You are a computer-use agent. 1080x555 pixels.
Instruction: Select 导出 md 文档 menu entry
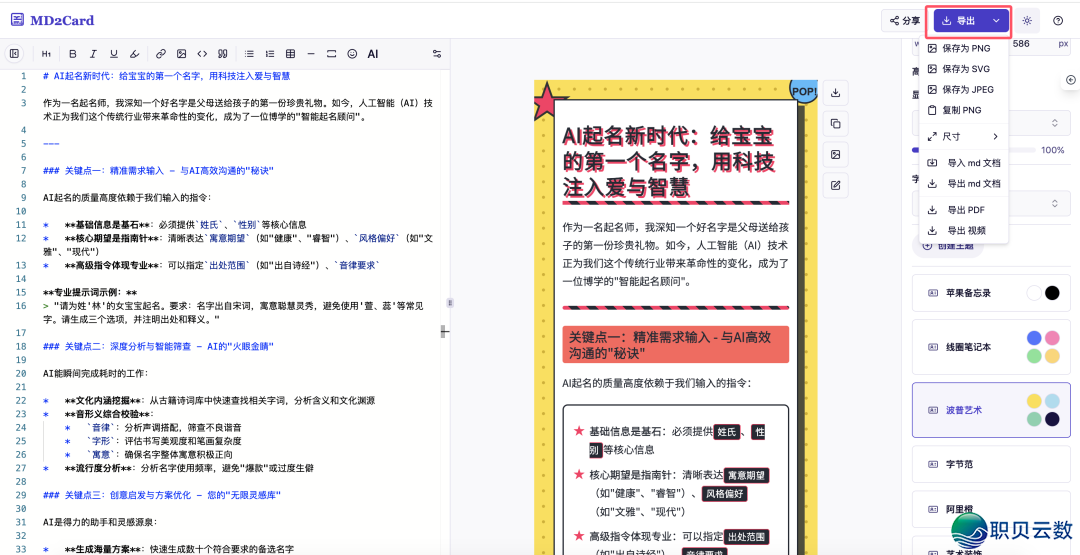(964, 184)
